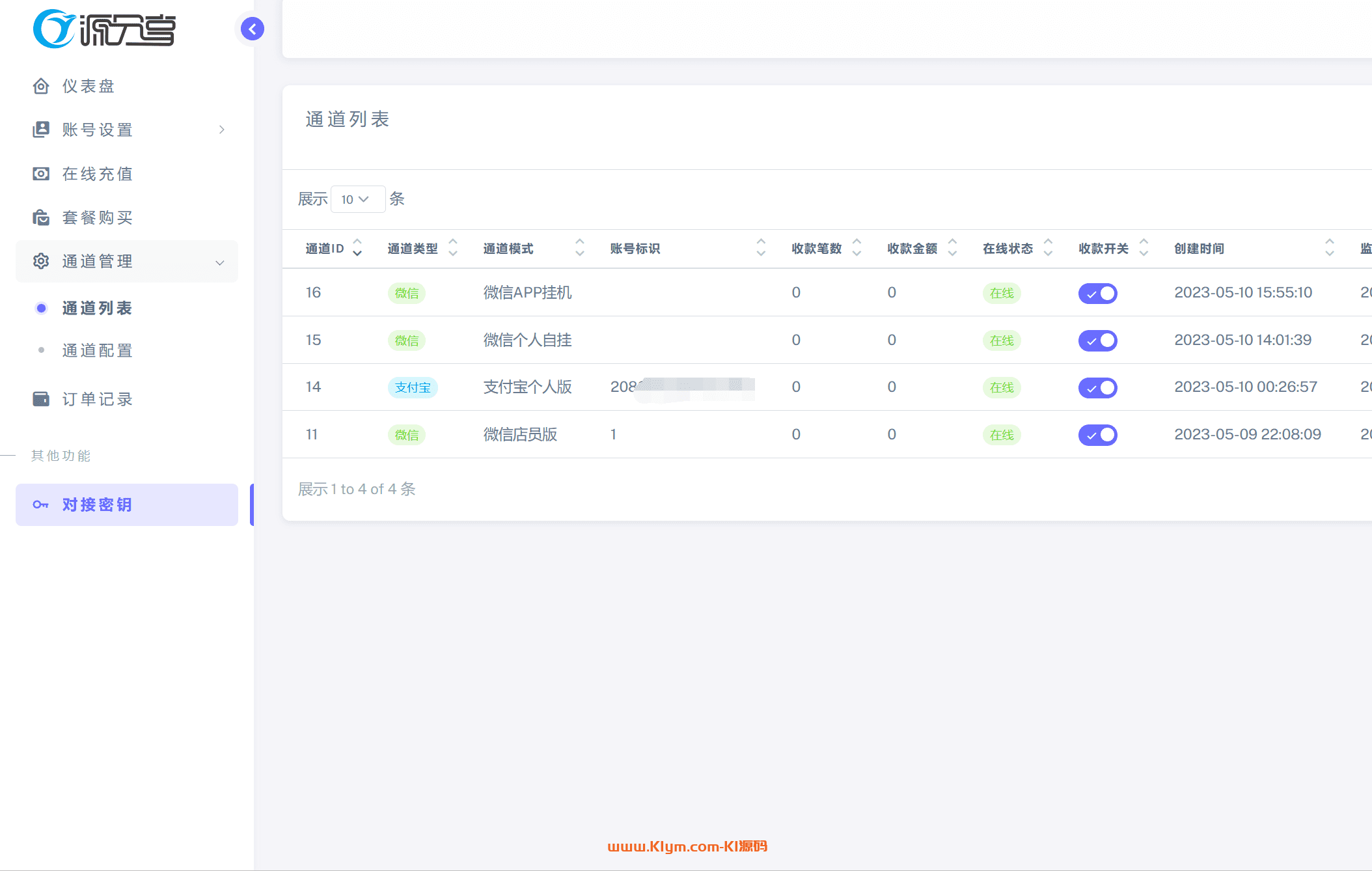This screenshot has height=871, width=1372.
Task: Expand the 账号设置 submenu arrow
Action: click(222, 130)
